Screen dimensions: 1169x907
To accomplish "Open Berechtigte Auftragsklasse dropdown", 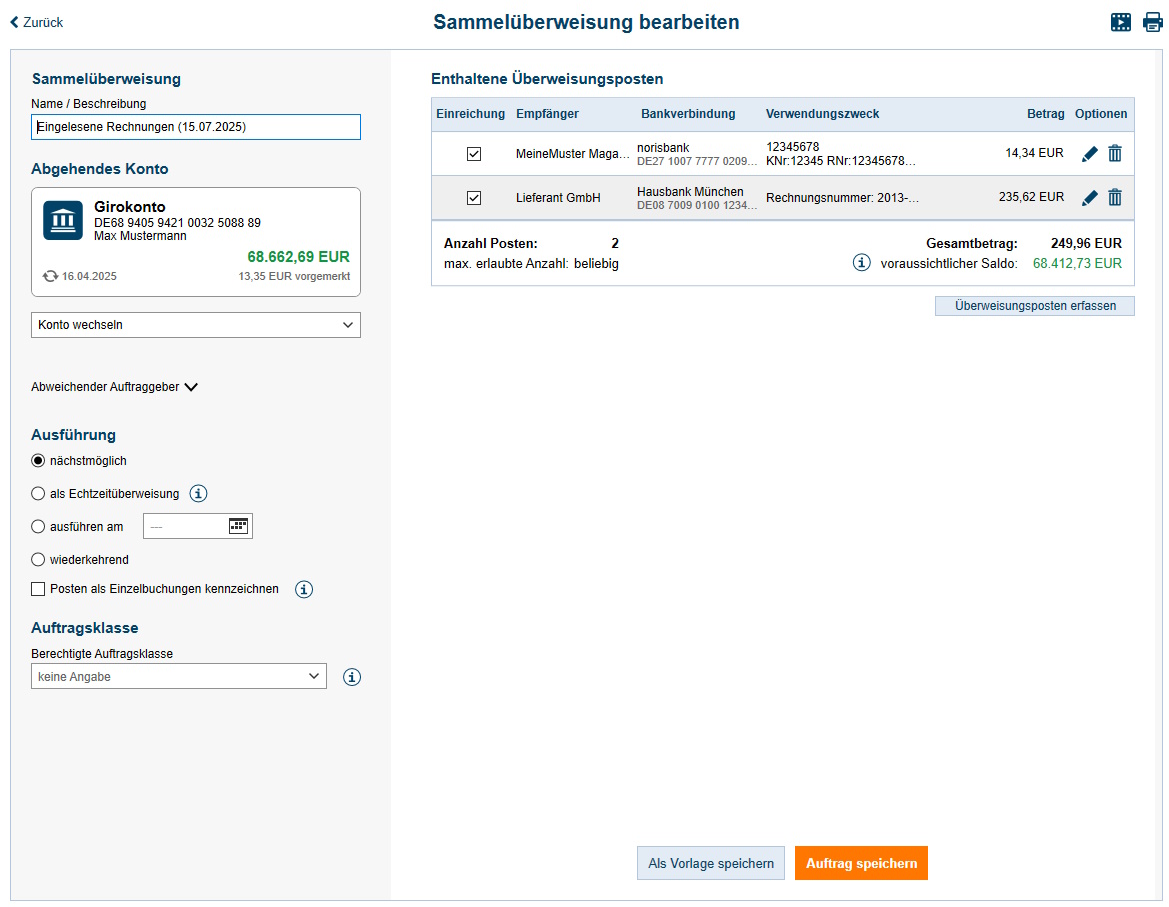I will click(179, 677).
